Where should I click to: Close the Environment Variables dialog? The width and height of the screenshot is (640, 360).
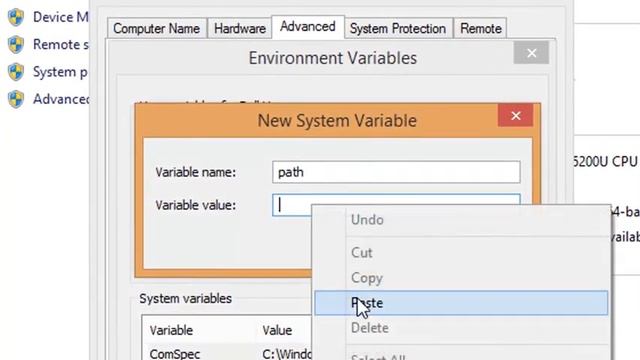tap(531, 53)
